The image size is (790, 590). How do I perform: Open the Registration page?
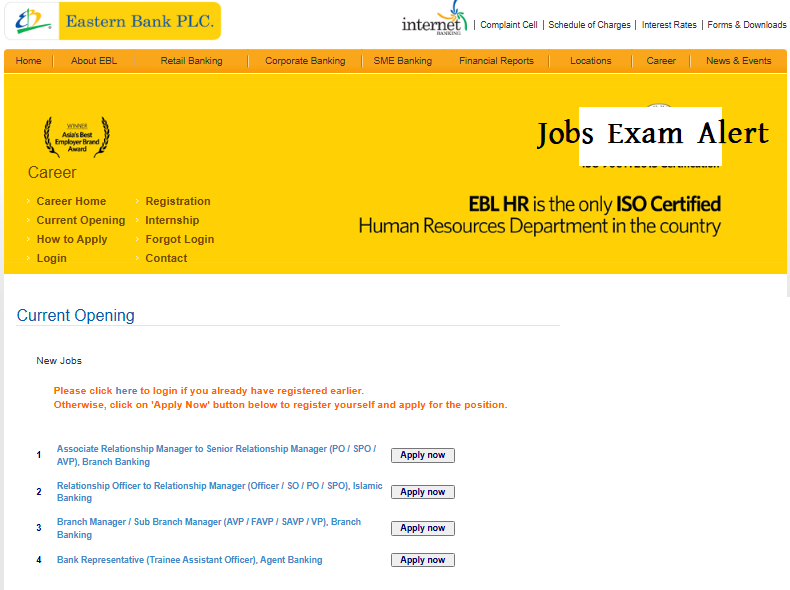178,201
